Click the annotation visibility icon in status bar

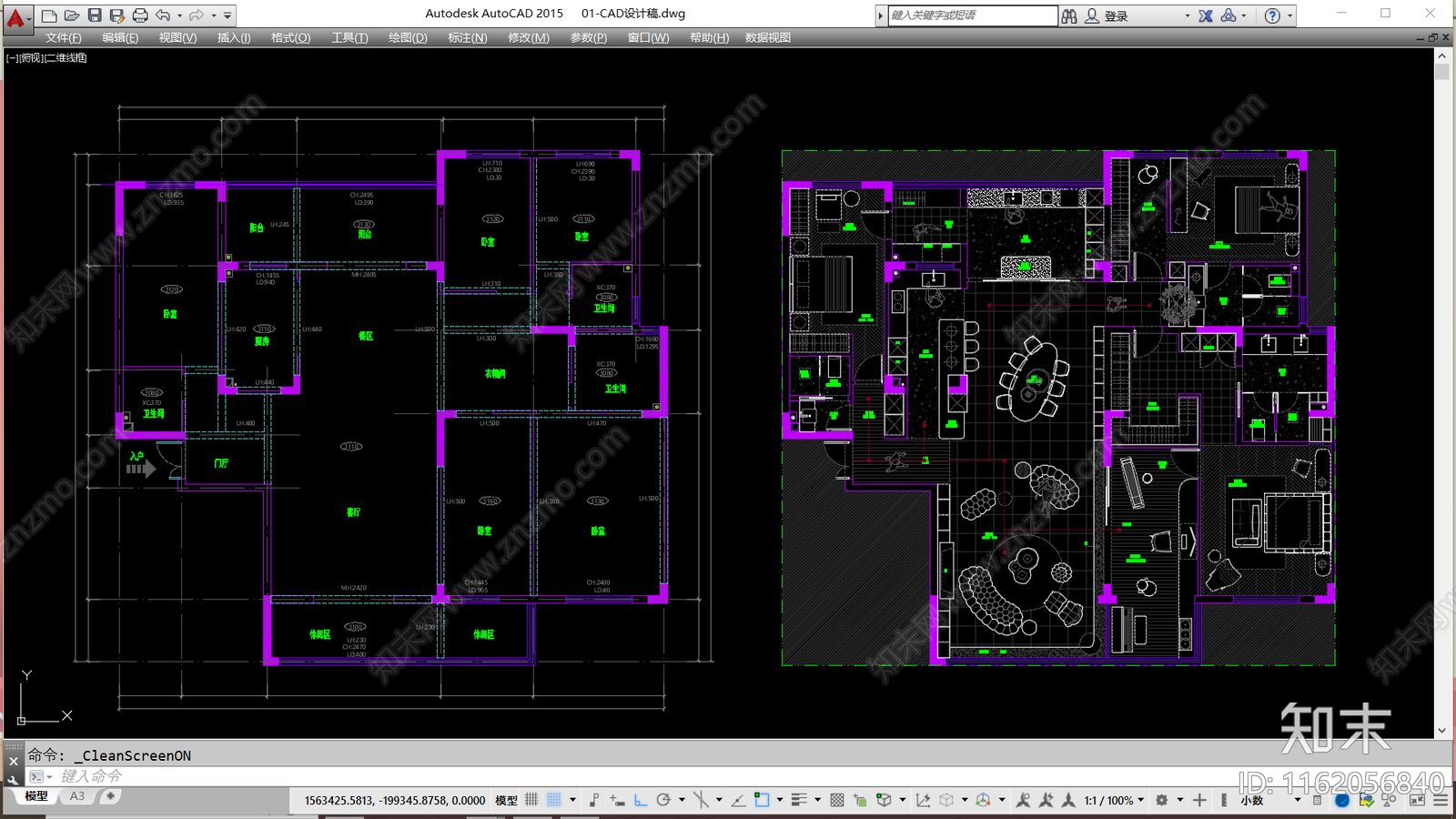coord(1023,801)
